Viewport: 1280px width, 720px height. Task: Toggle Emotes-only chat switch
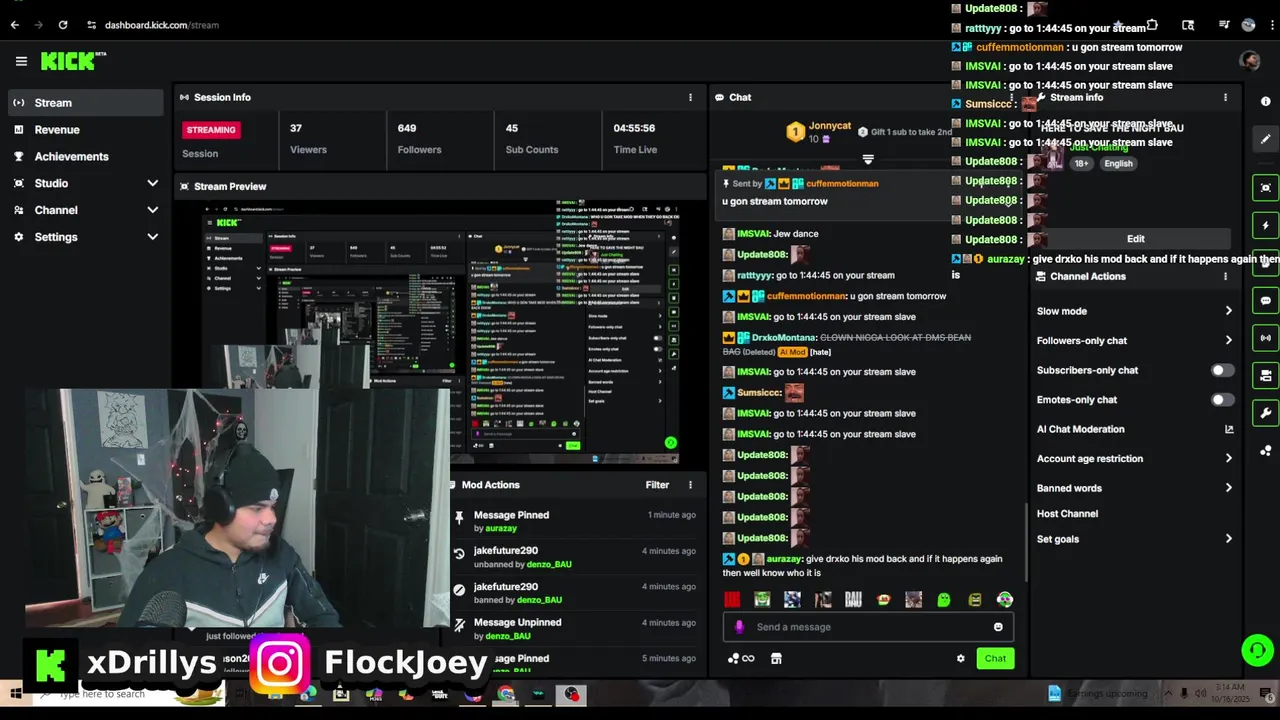point(1222,400)
